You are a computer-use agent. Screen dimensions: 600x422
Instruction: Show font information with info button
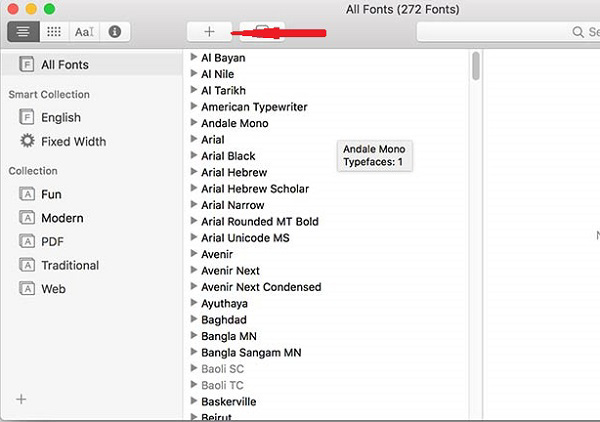tap(115, 32)
